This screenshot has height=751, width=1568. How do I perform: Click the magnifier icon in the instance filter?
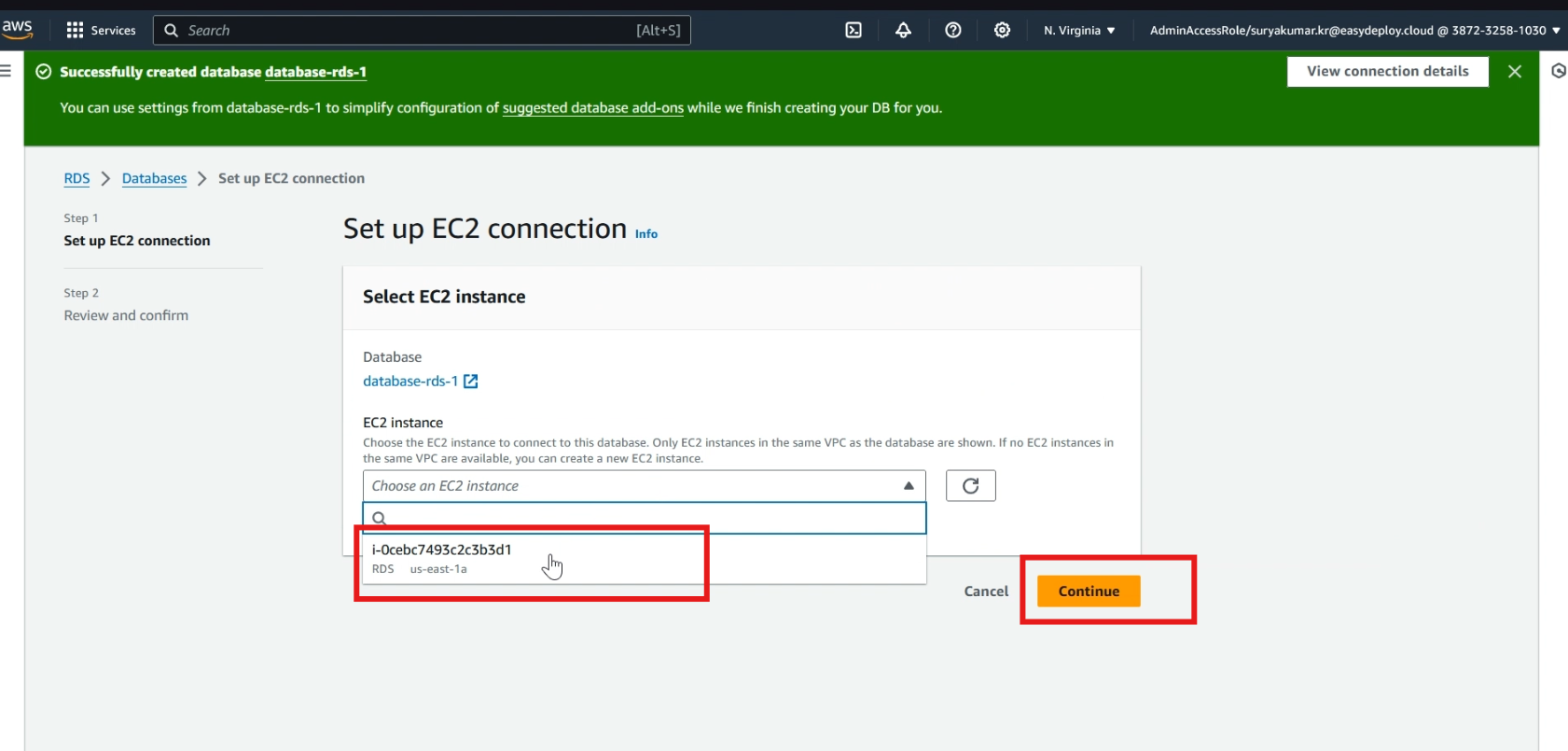380,518
